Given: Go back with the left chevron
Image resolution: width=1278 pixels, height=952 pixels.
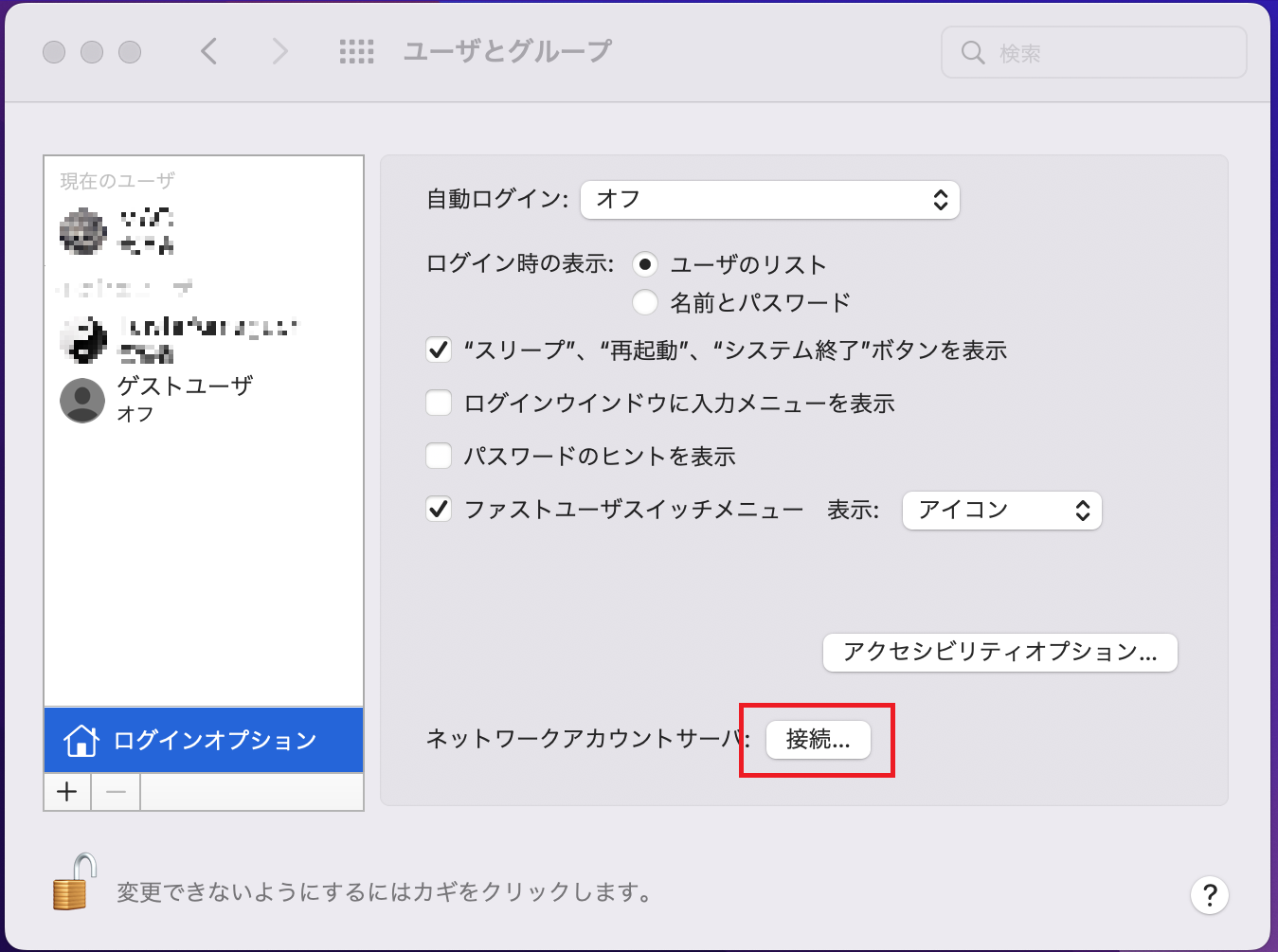Looking at the screenshot, I should [209, 51].
